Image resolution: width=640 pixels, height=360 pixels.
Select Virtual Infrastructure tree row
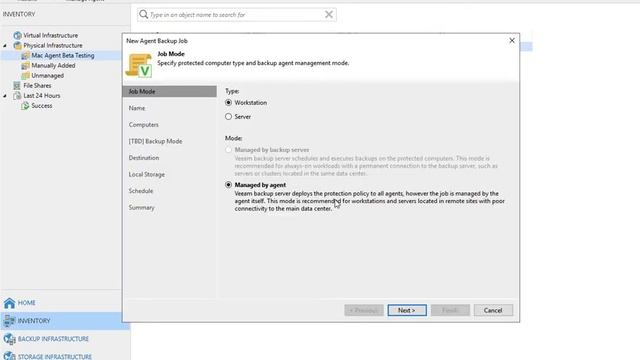50,36
